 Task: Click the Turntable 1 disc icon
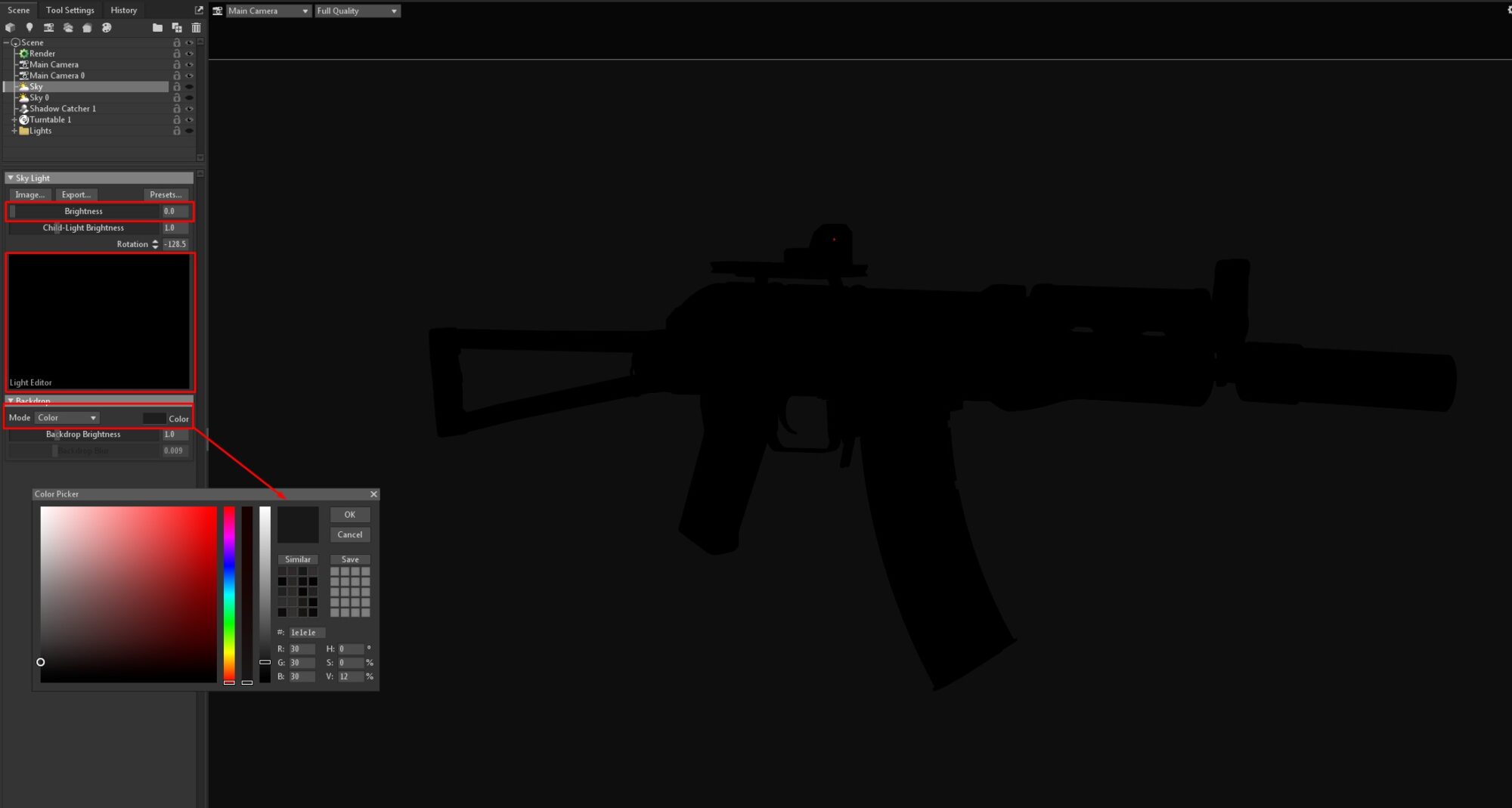coord(23,119)
